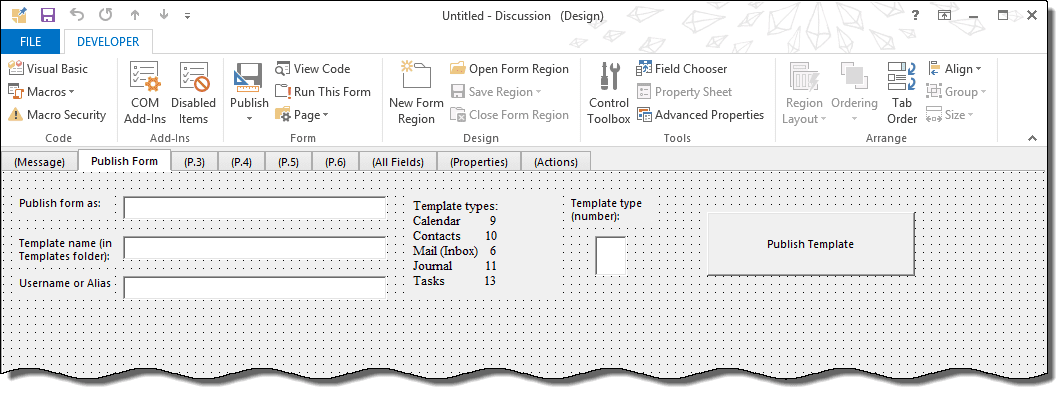Image resolution: width=1063 pixels, height=395 pixels.
Task: Open the Help question mark
Action: tap(915, 16)
